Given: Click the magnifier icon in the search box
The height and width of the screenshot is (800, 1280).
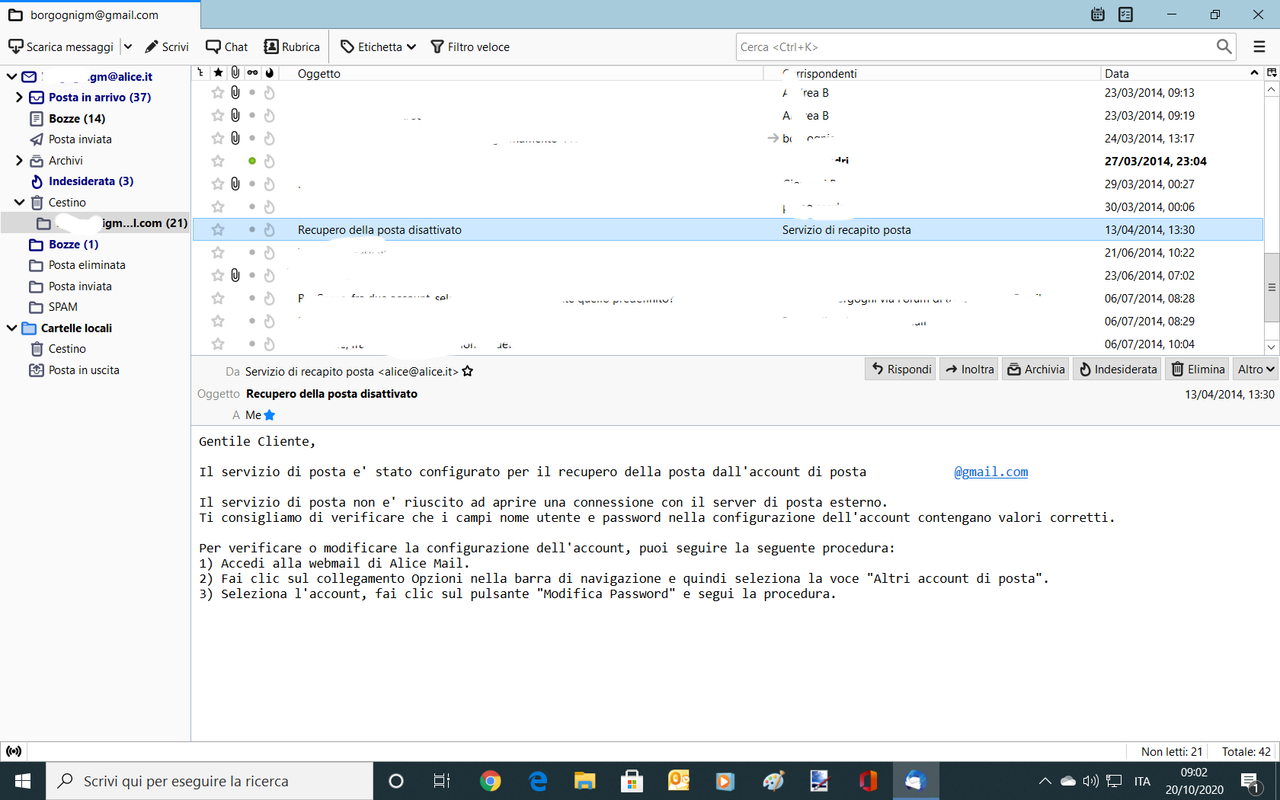Looking at the screenshot, I should pos(1225,47).
